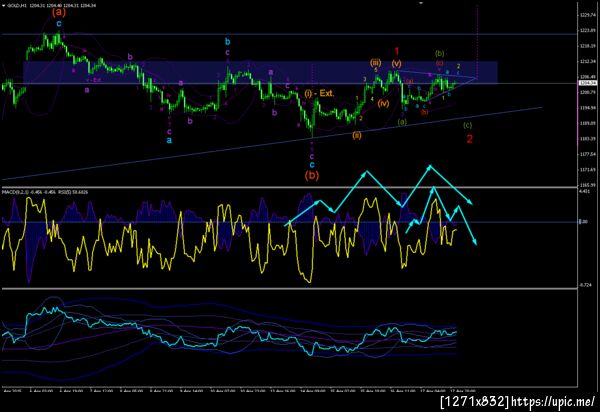Click the MACD(9,2,1) indicator label

[15, 192]
